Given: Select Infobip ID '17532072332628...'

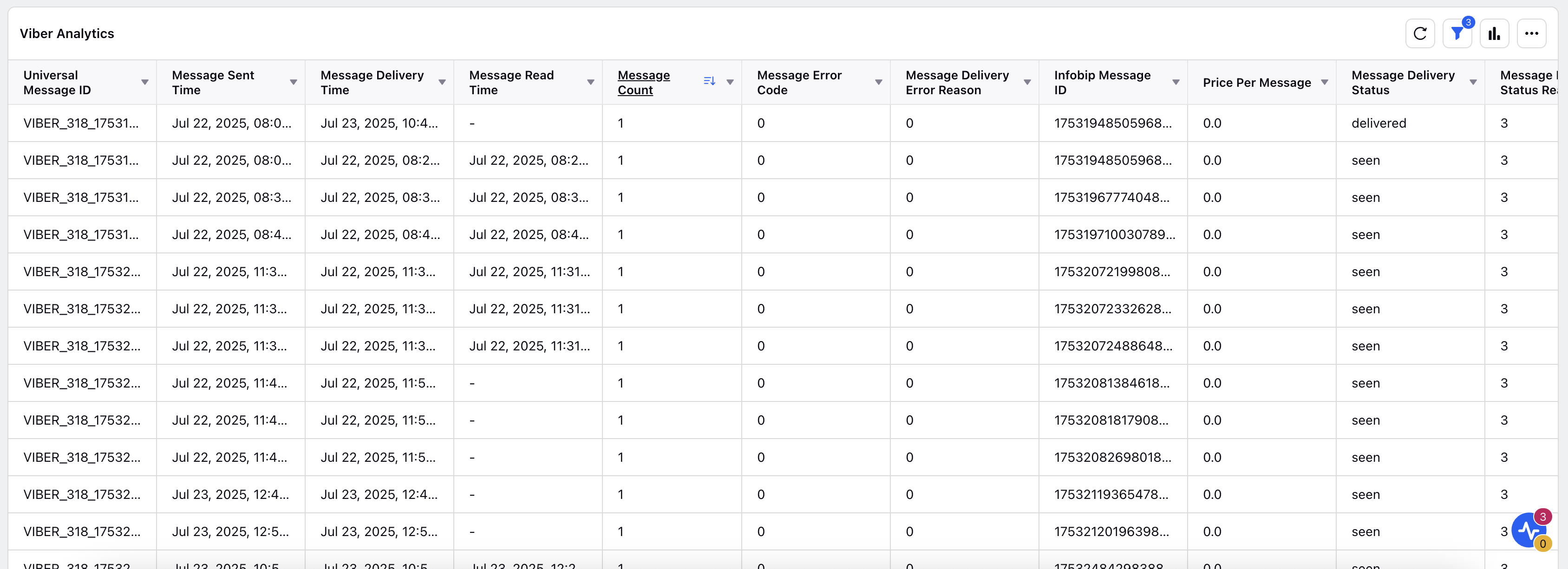Looking at the screenshot, I should (x=1112, y=309).
